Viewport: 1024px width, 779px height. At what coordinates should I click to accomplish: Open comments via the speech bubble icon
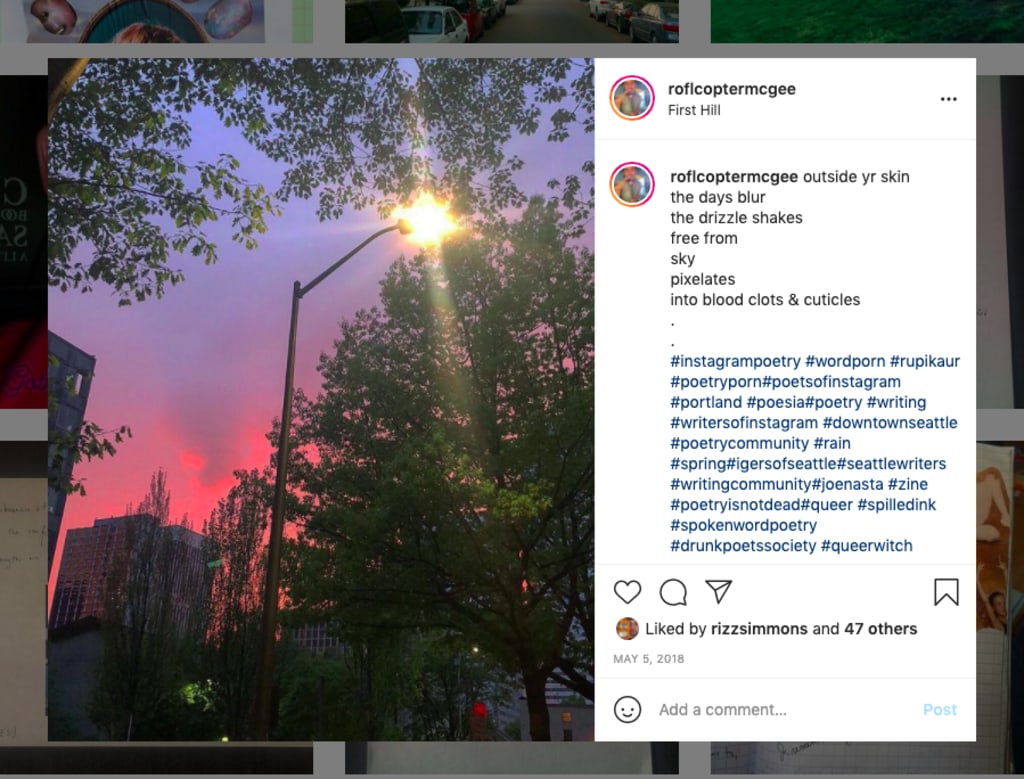[x=673, y=592]
